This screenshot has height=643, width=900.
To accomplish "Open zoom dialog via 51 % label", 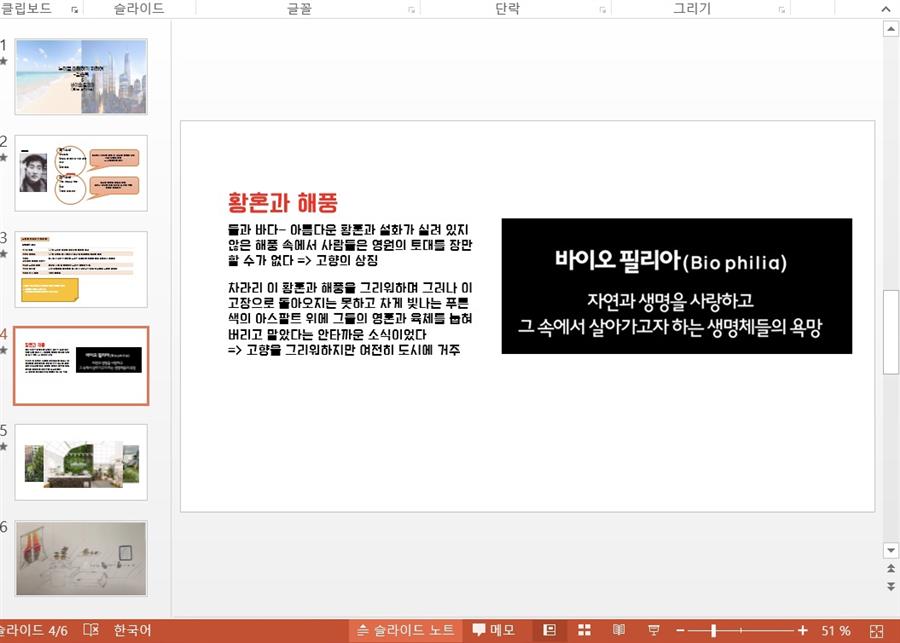I will tap(836, 630).
